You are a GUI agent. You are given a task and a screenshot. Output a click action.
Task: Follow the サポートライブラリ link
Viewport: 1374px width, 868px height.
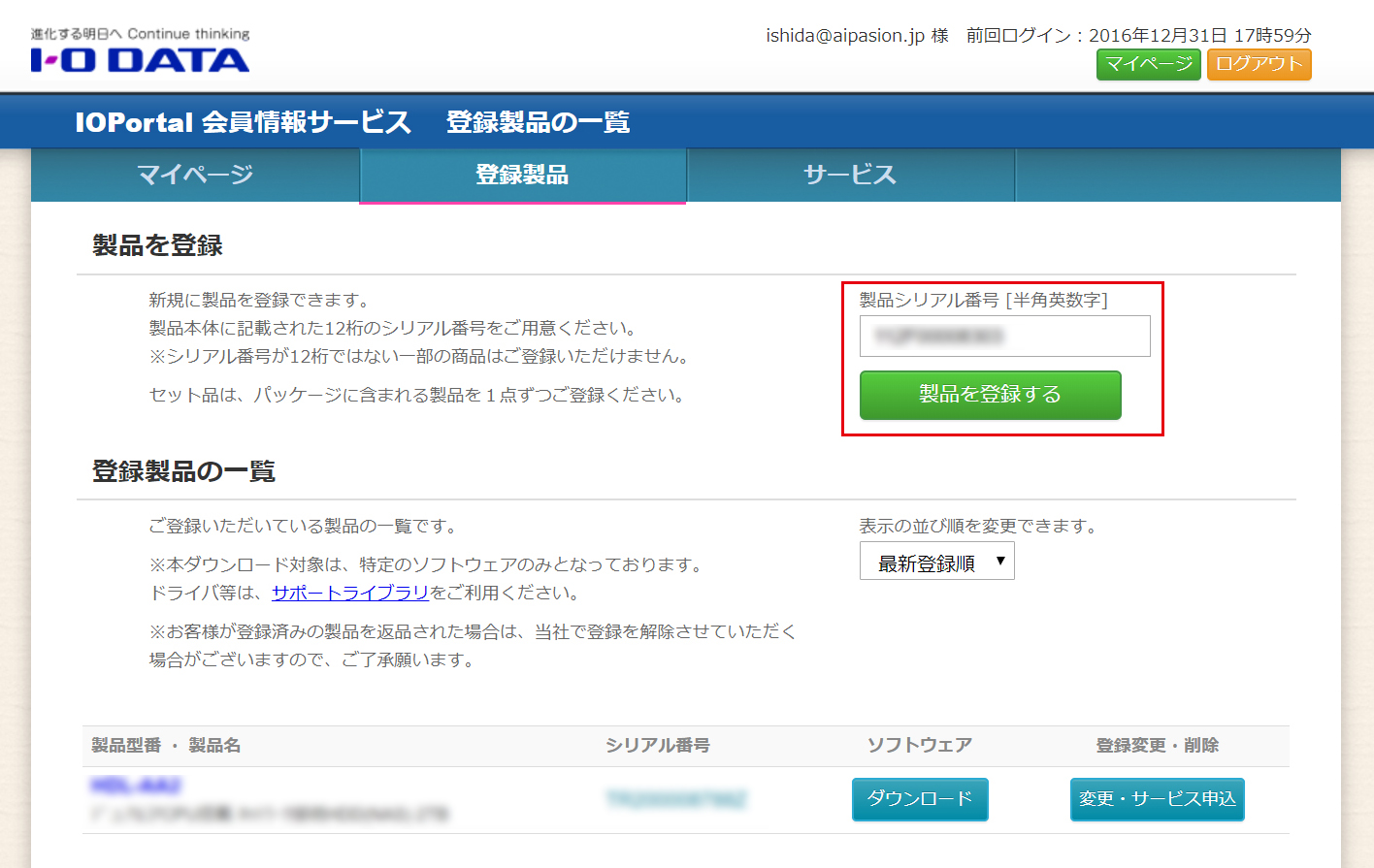point(350,593)
